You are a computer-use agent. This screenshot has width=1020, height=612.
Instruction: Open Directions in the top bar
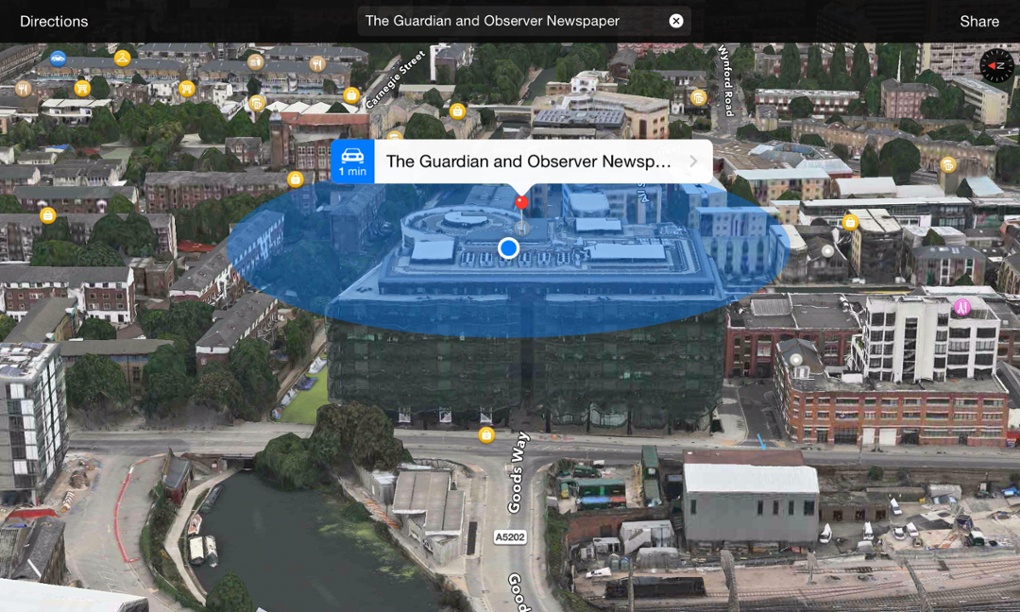[54, 21]
